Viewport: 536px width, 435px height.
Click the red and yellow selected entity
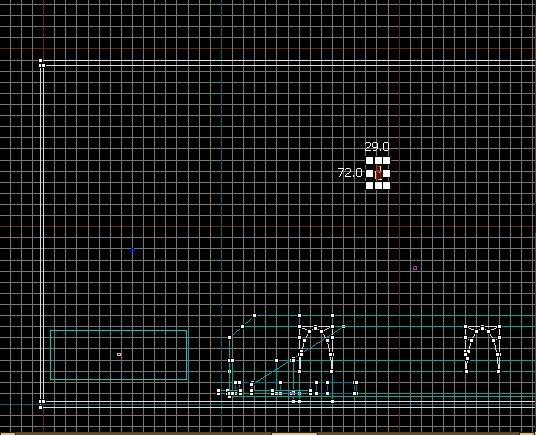(x=378, y=173)
